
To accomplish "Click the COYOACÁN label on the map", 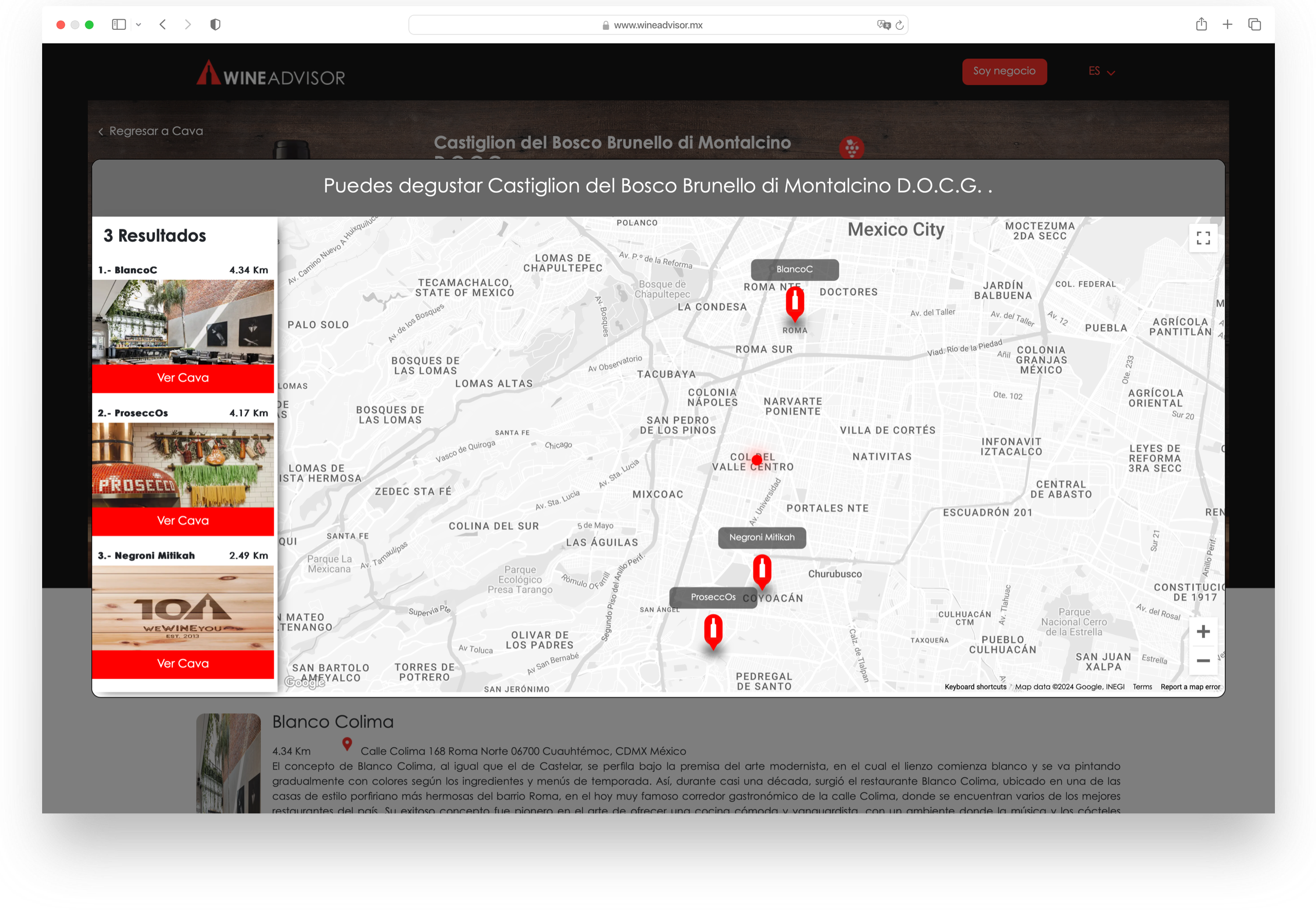I will [x=773, y=598].
